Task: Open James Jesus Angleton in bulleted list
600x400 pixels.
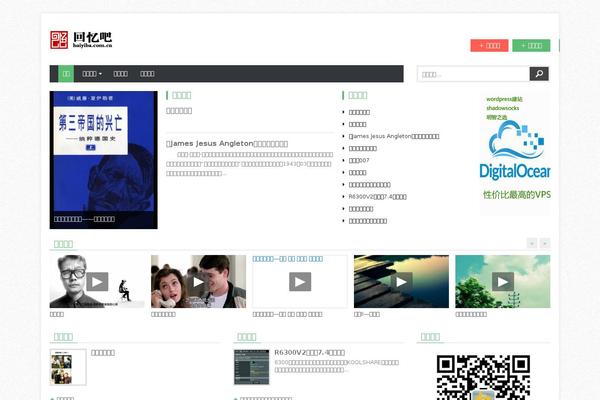Action: (394, 136)
